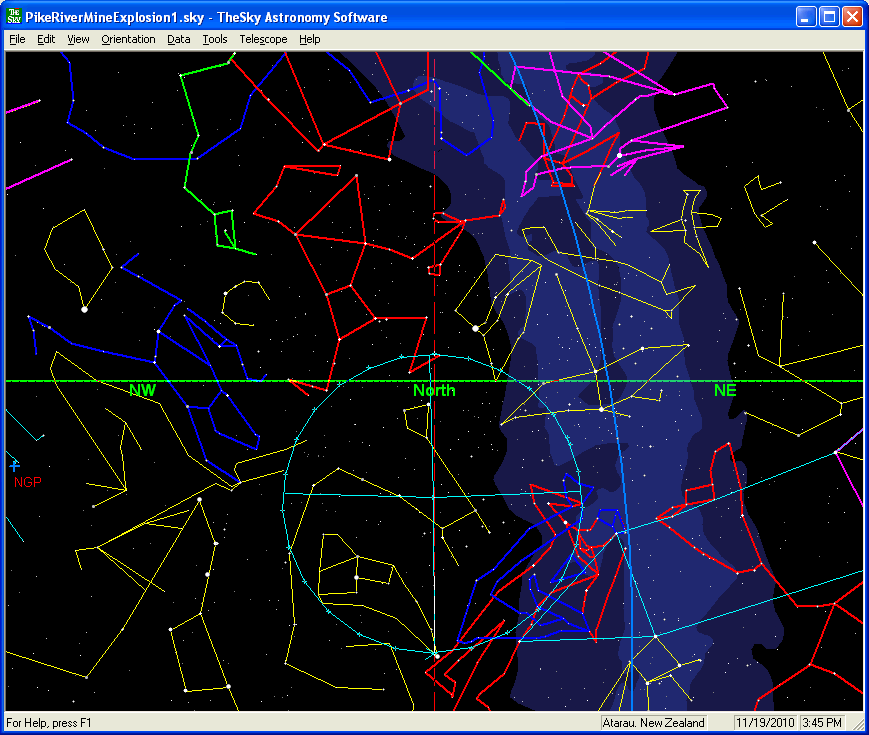Click the North horizon label
The image size is (869, 735).
434,390
